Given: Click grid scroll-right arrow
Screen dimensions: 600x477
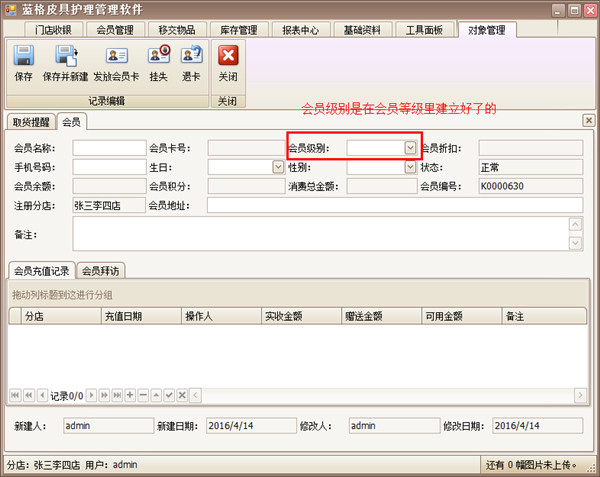Looking at the screenshot, I should click(x=580, y=395).
